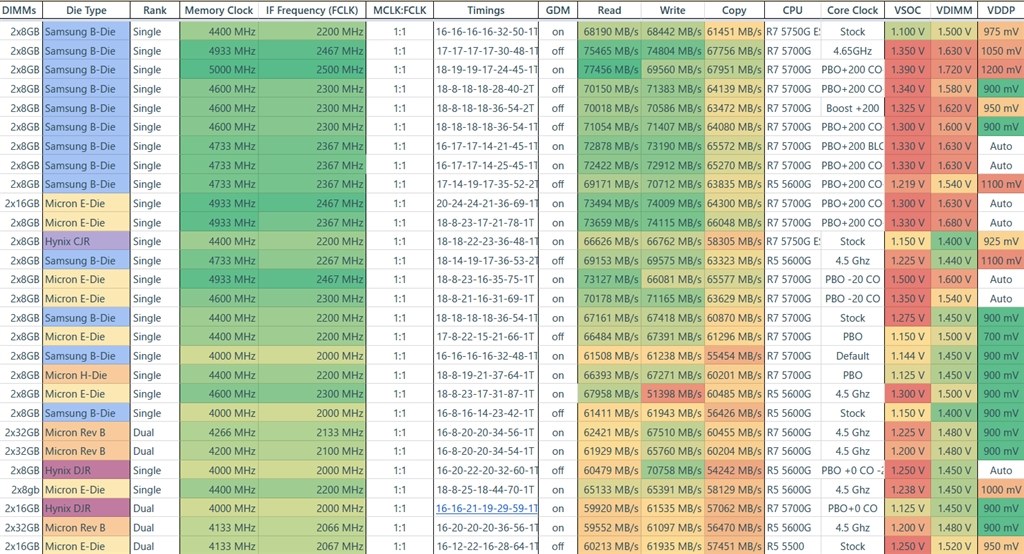The image size is (1024, 554).
Task: Select the PBO+200 BLC core clock cell
Action: tap(852, 146)
